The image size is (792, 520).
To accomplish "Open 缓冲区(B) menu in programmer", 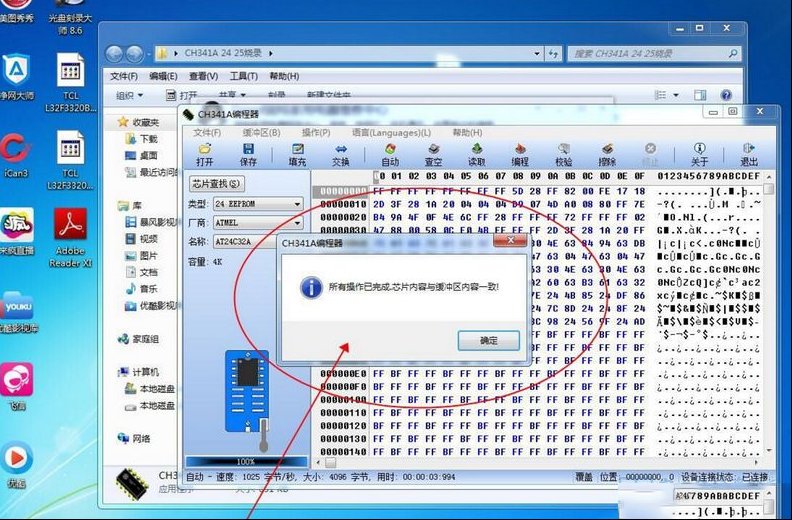I will (x=261, y=132).
